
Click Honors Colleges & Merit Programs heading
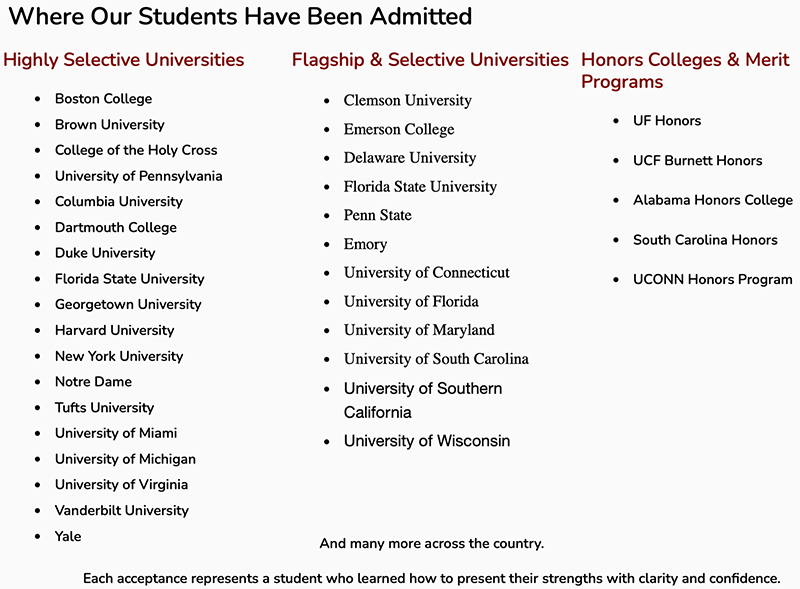pyautogui.click(x=685, y=70)
